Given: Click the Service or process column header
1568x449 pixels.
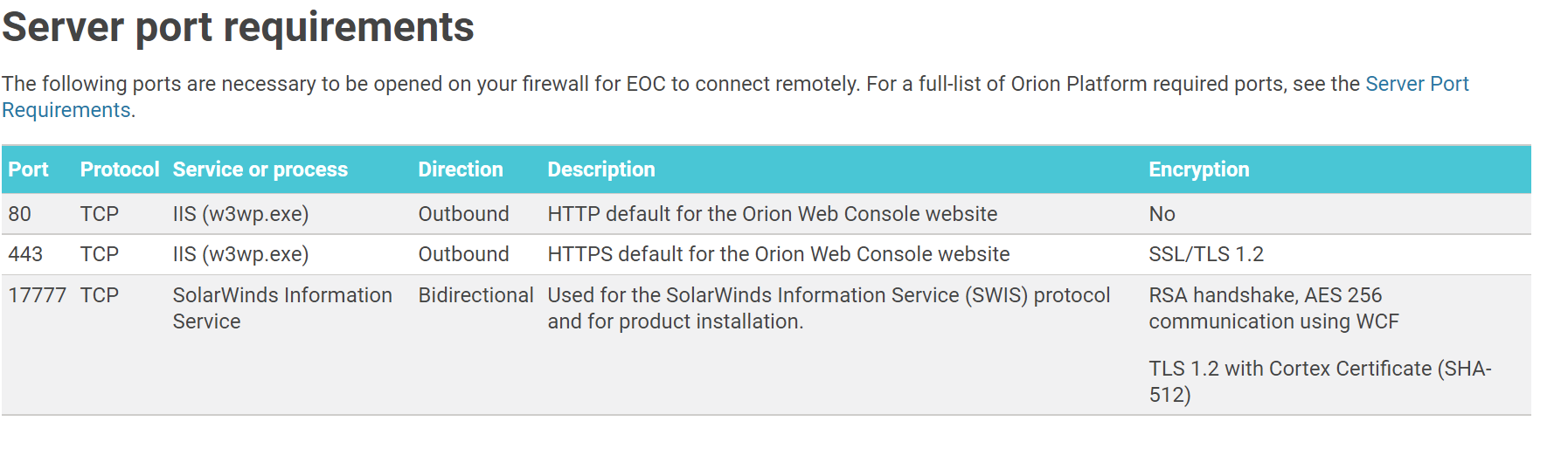Looking at the screenshot, I should point(260,169).
